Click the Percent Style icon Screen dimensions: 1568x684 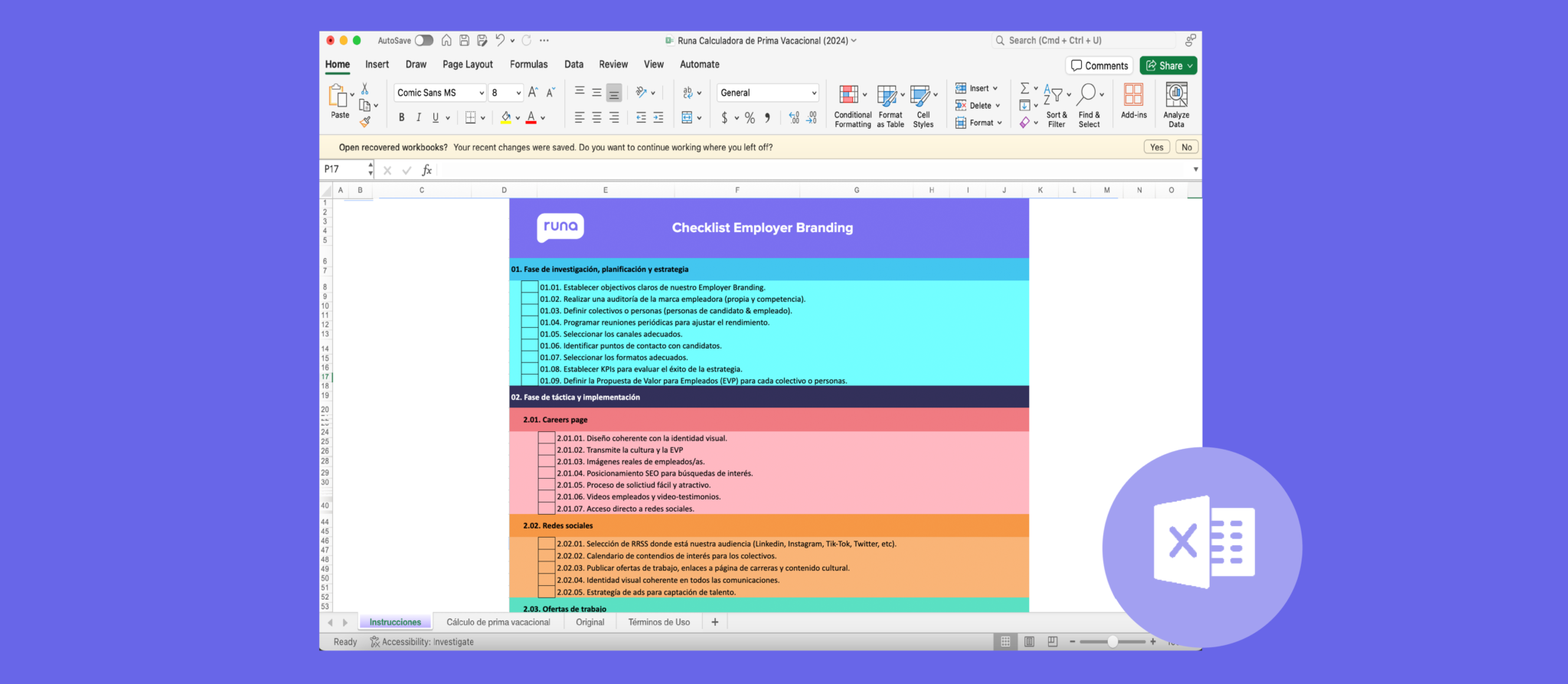pyautogui.click(x=750, y=118)
